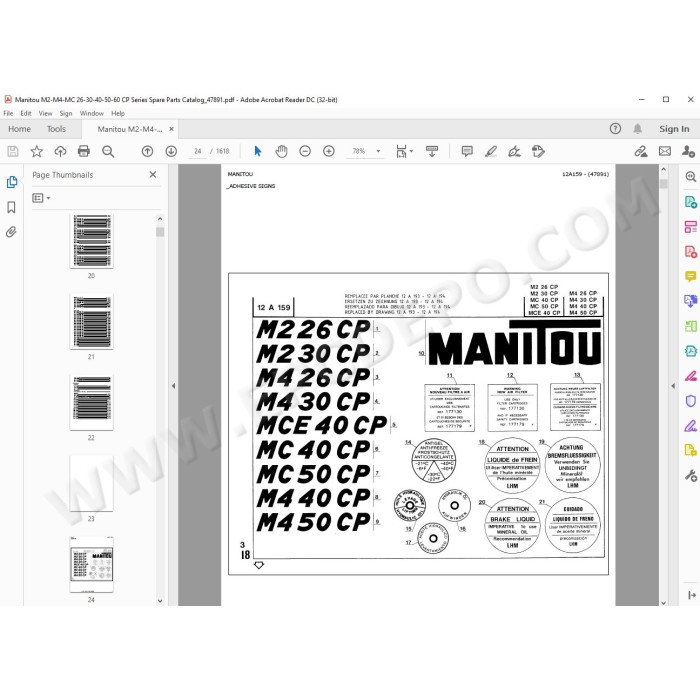700x700 pixels.
Task: Click thumbnails panel scroll down arrow
Action: pyautogui.click(x=160, y=600)
